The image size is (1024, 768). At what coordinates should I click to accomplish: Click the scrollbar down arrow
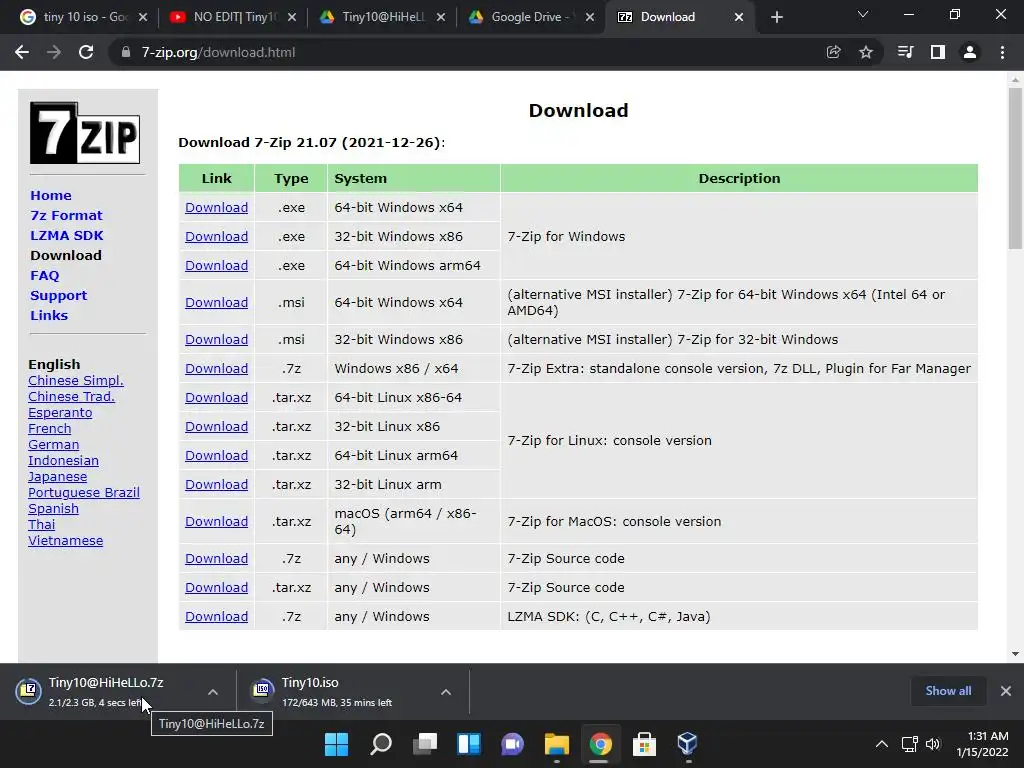pos(1015,653)
